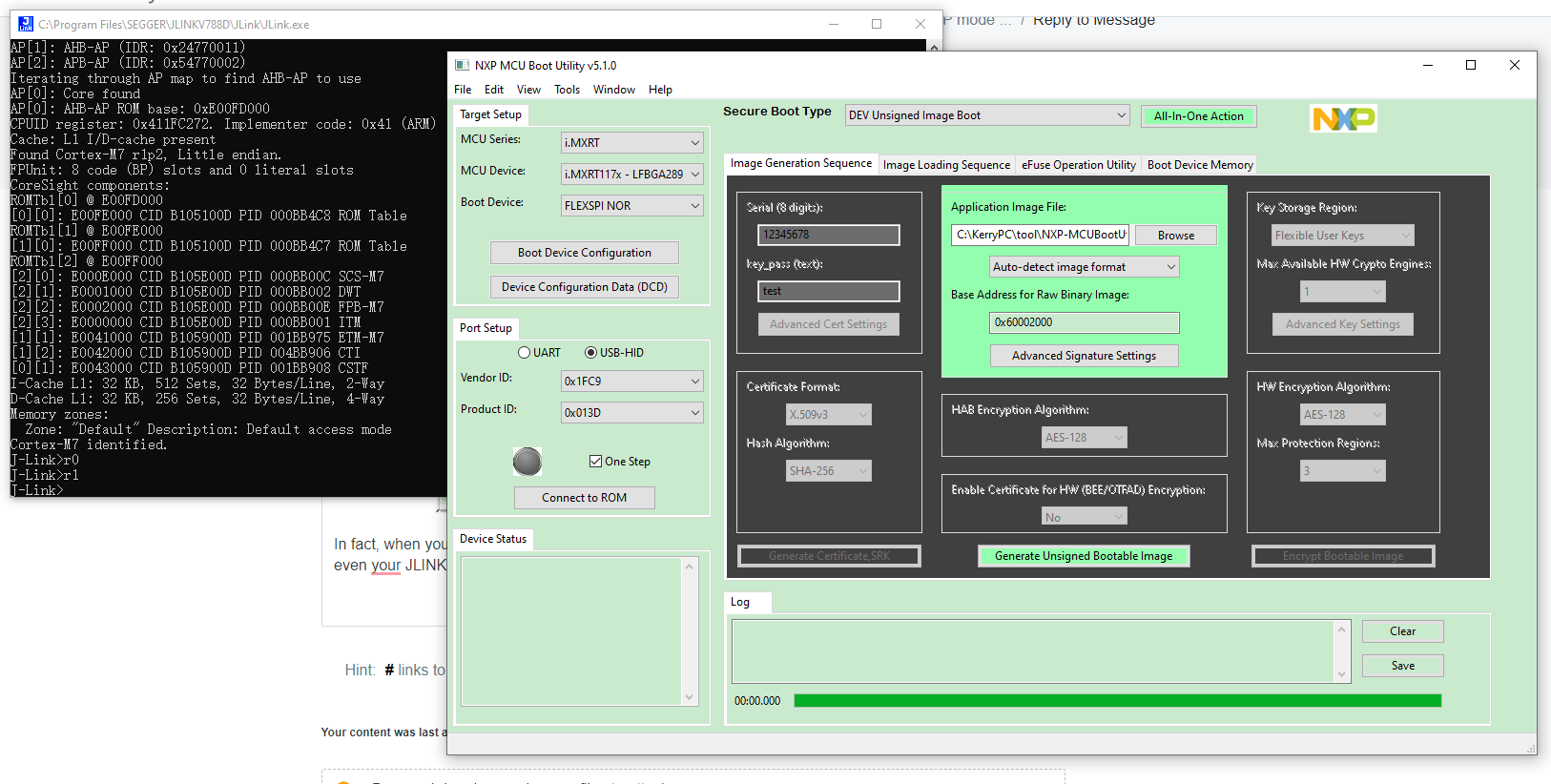Open the MCU Series dropdown
This screenshot has height=784, width=1551.
click(x=631, y=143)
